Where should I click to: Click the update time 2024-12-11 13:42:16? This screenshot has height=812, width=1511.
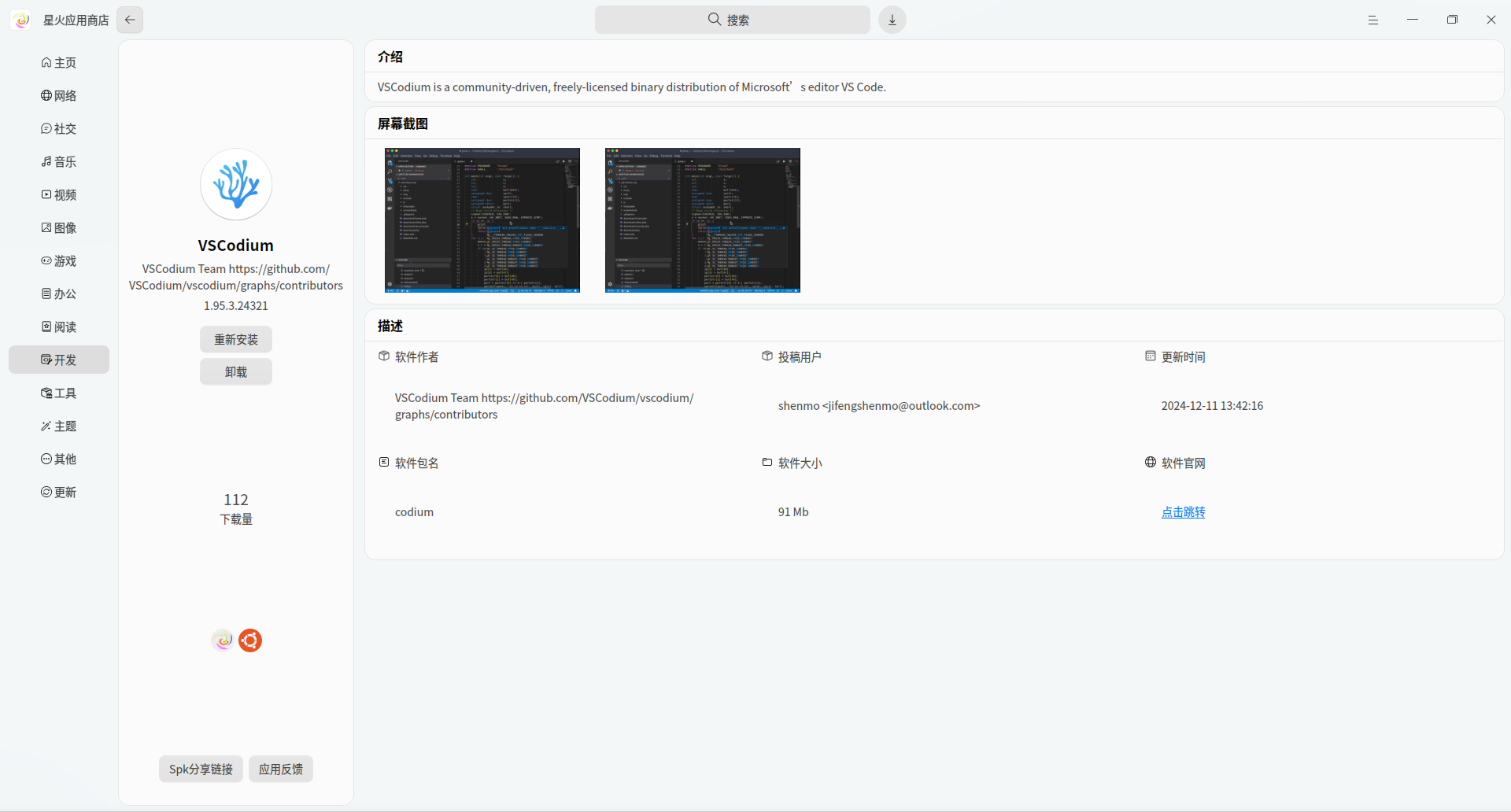point(1212,406)
